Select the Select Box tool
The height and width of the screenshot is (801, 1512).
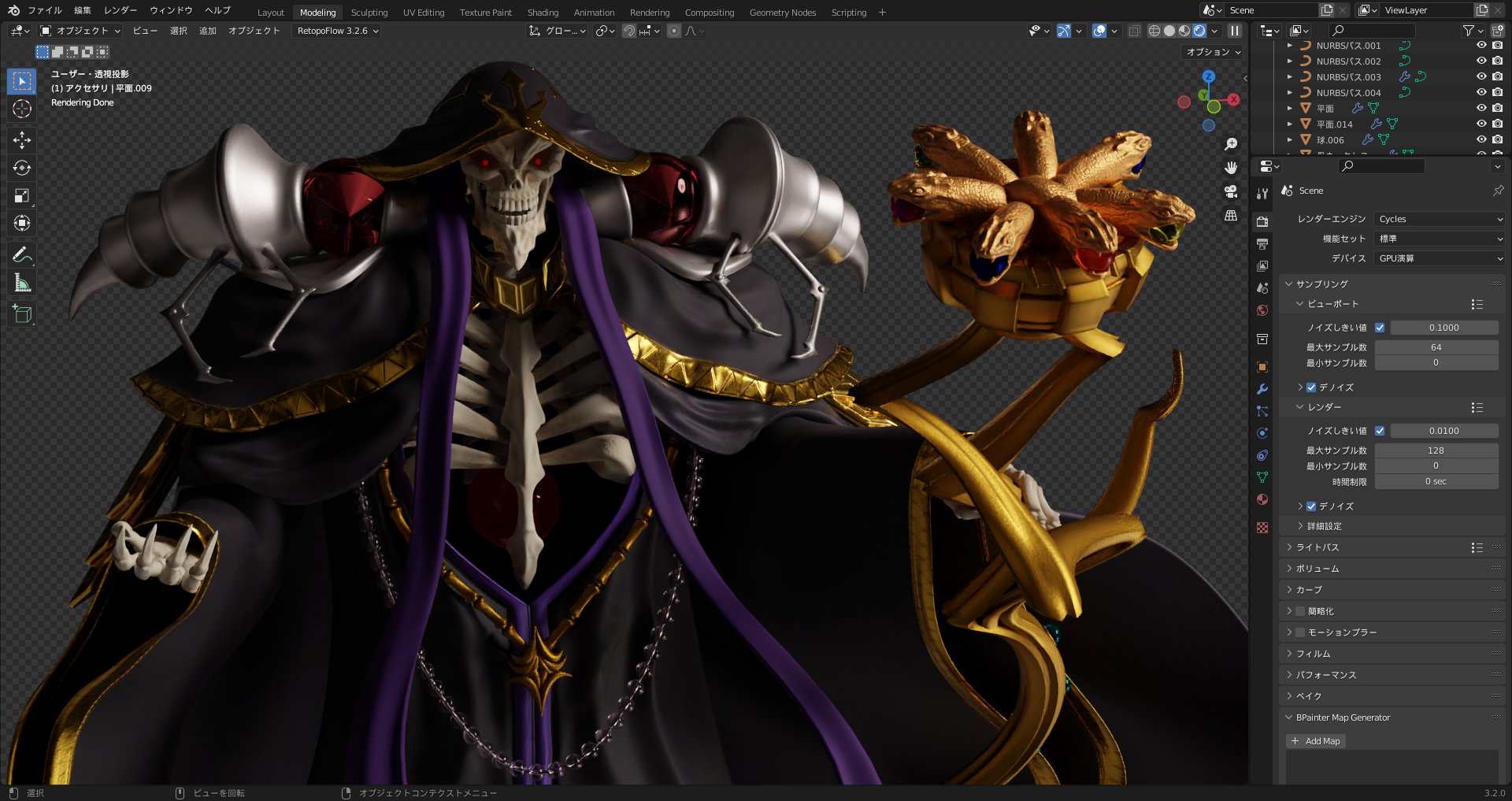point(22,81)
